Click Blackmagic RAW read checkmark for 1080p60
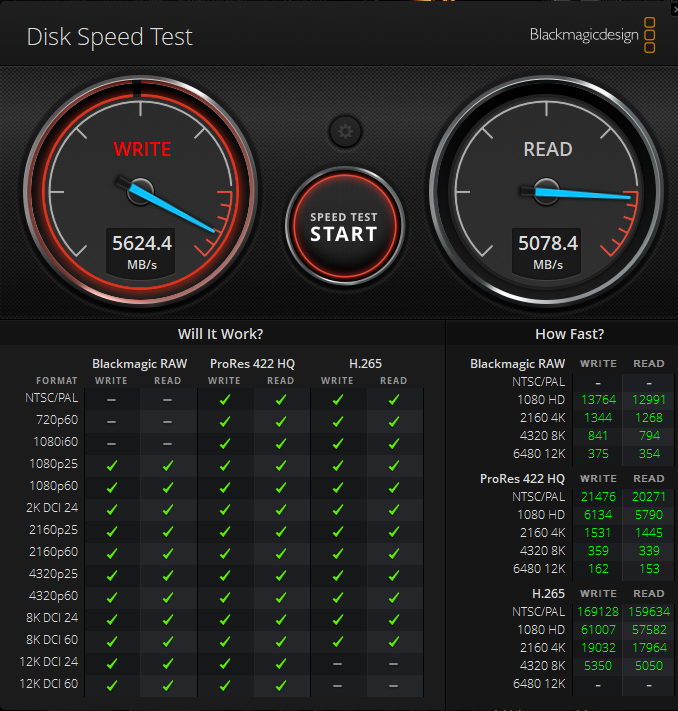 pos(168,487)
